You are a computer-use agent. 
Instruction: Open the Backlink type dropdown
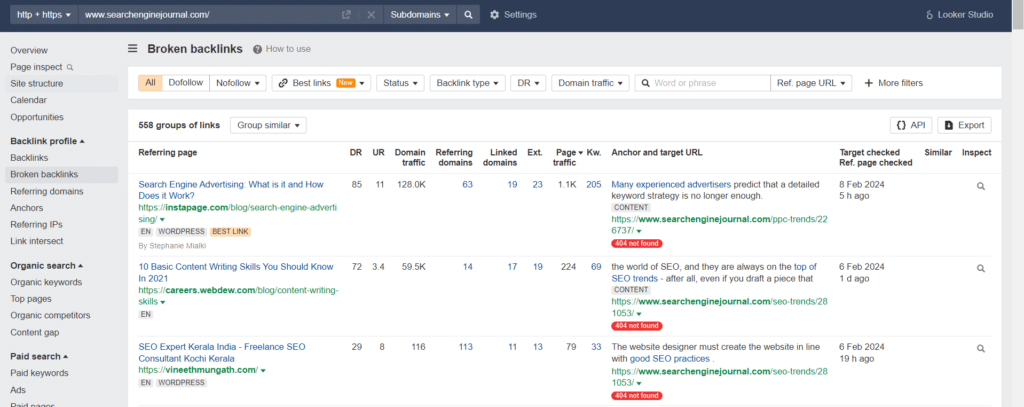468,83
